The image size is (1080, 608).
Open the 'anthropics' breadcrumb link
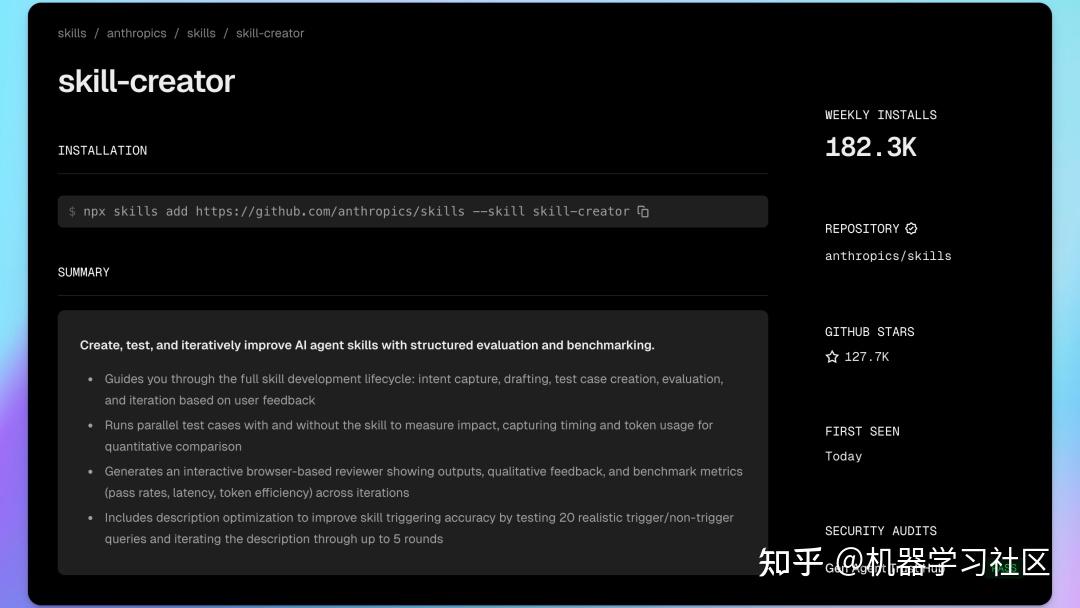point(136,33)
